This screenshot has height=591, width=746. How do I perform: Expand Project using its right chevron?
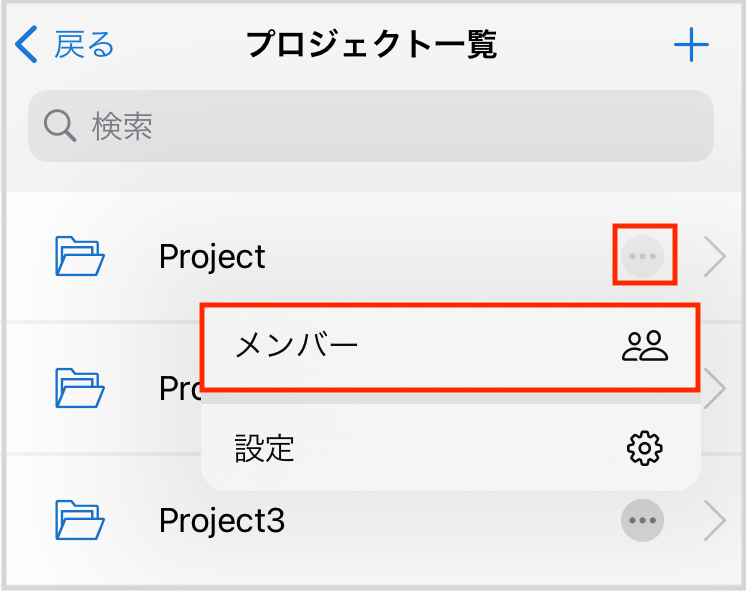(x=714, y=257)
